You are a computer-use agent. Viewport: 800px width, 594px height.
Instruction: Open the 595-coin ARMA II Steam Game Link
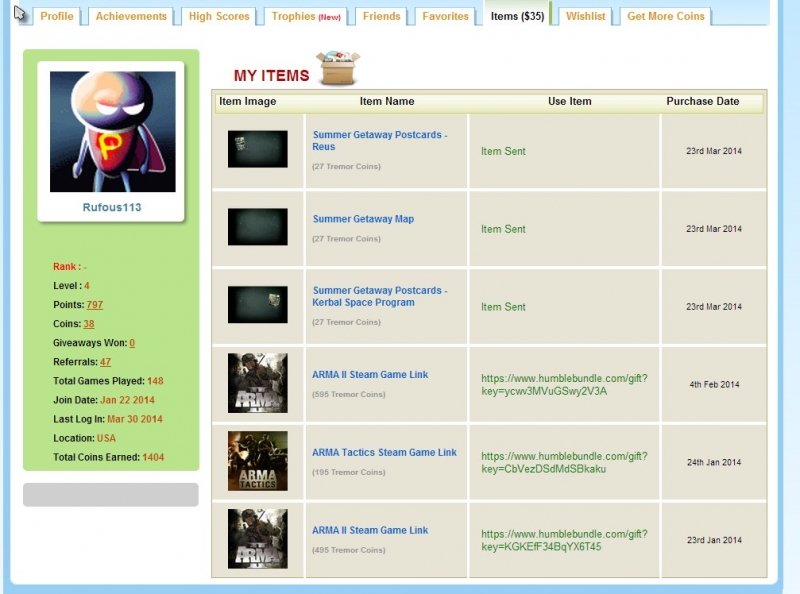point(370,375)
